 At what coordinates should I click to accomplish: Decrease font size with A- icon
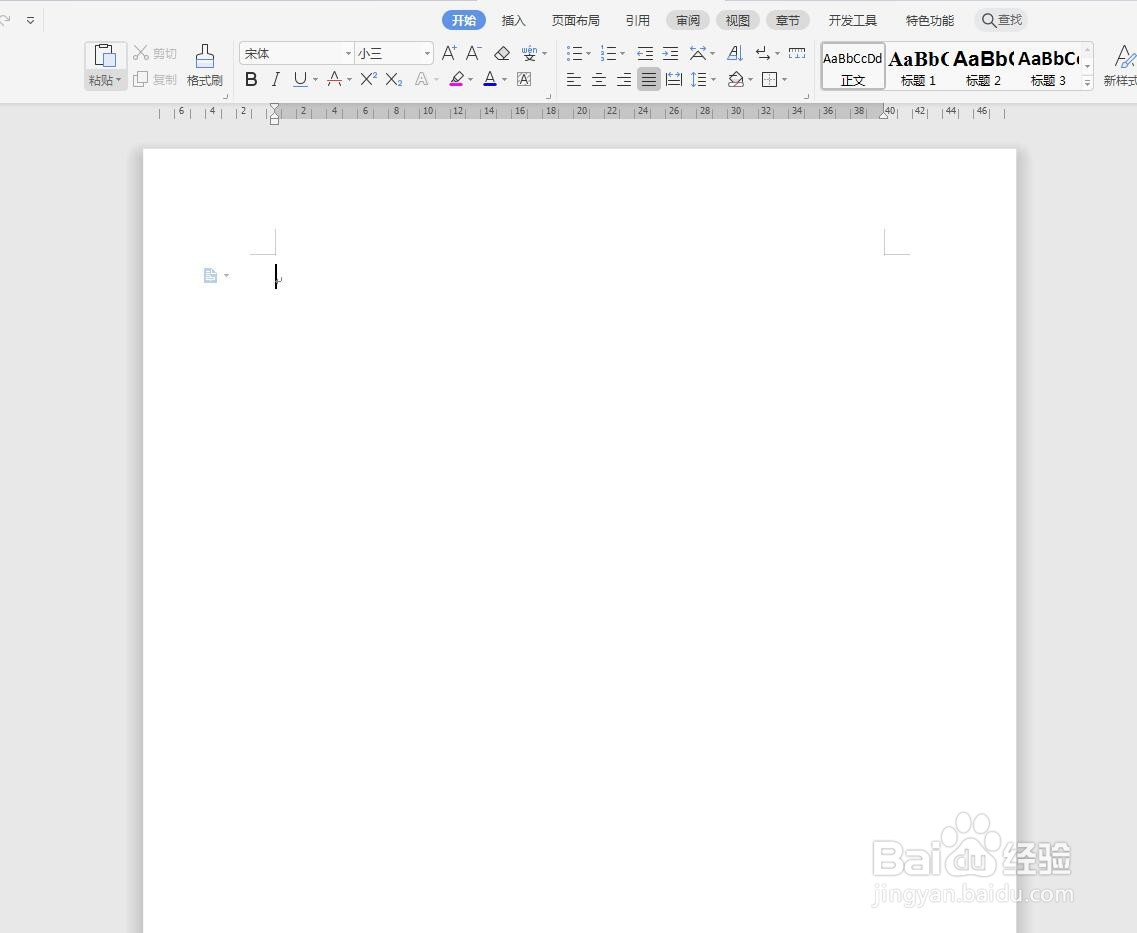pyautogui.click(x=474, y=53)
